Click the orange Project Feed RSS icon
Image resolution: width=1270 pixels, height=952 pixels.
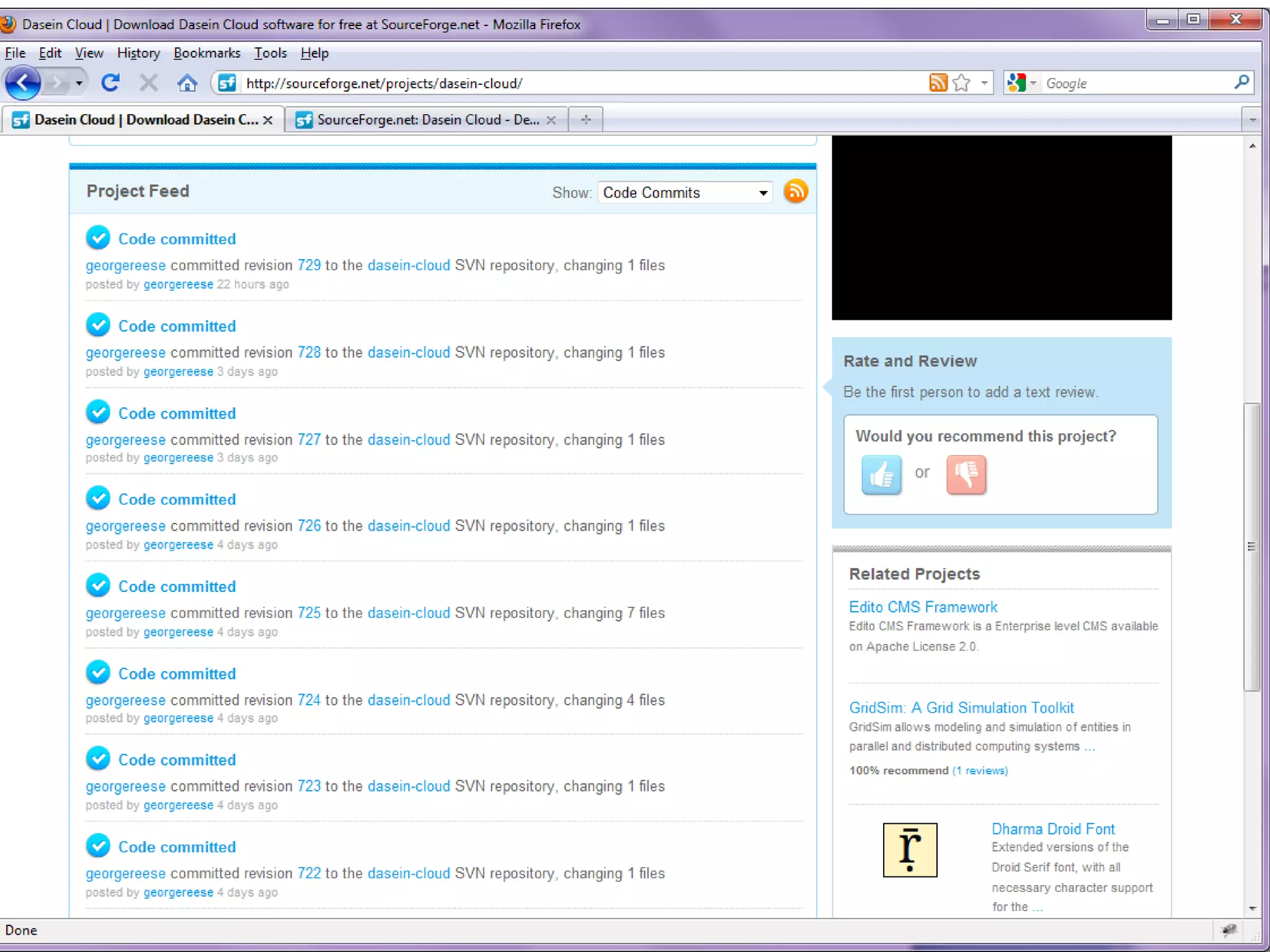tap(796, 192)
